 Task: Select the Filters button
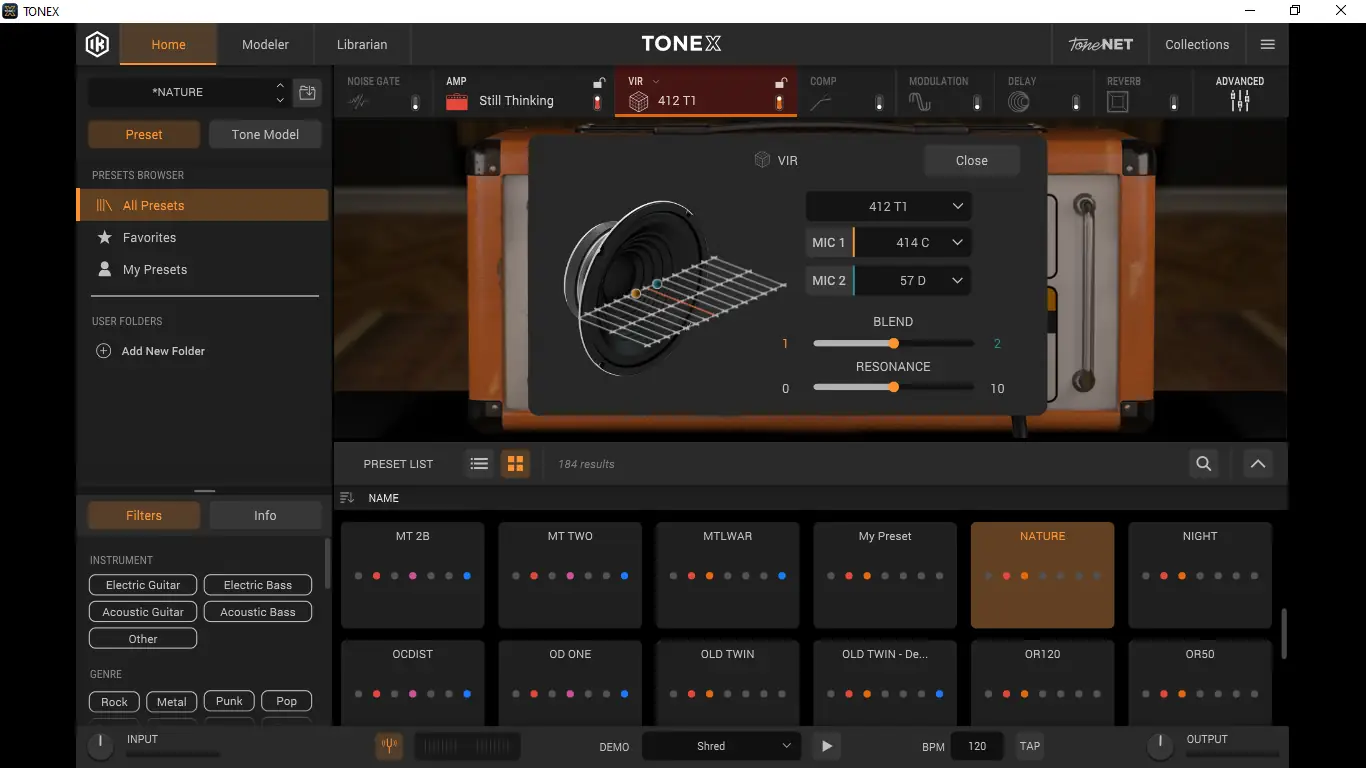[x=144, y=515]
